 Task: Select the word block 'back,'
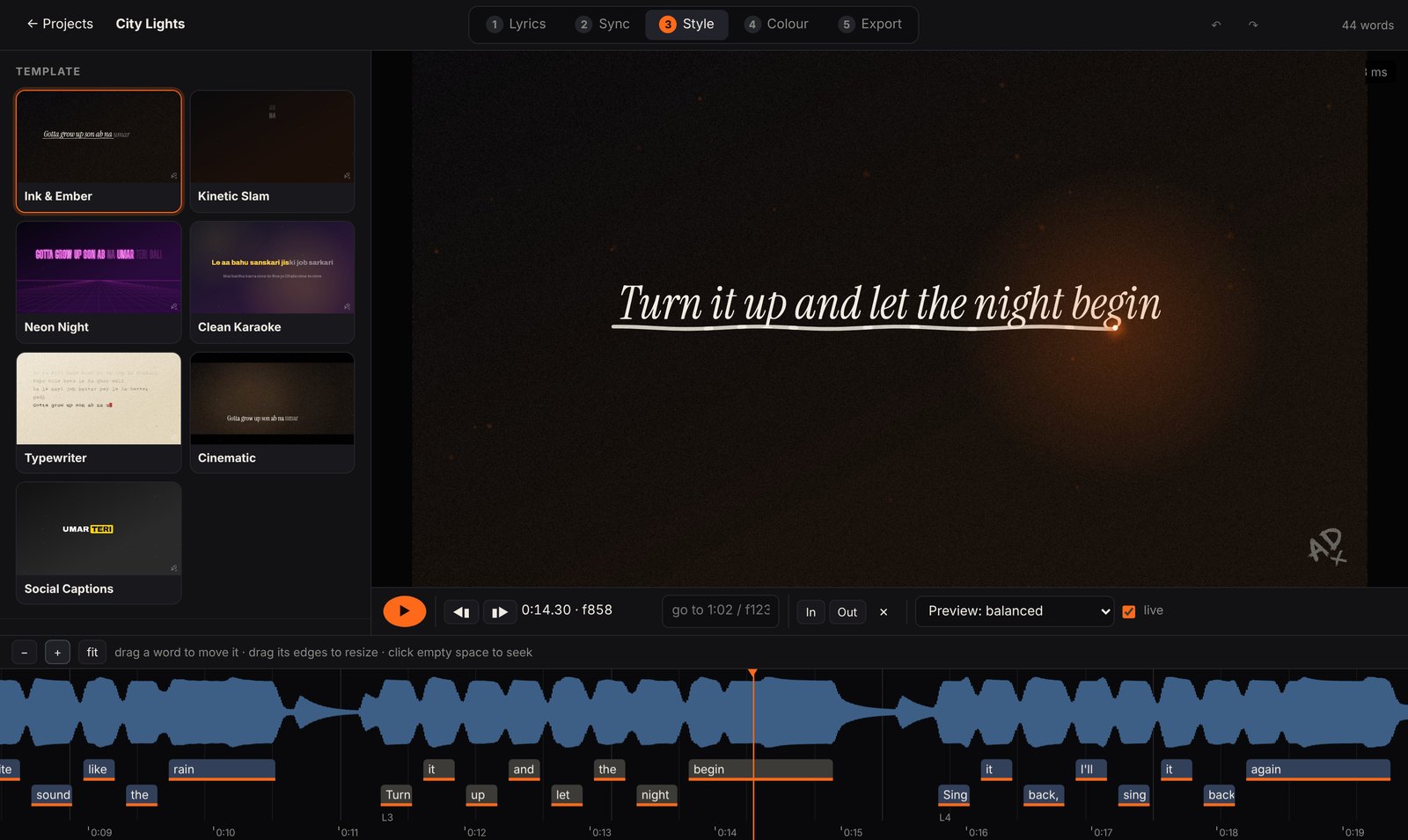(1045, 795)
